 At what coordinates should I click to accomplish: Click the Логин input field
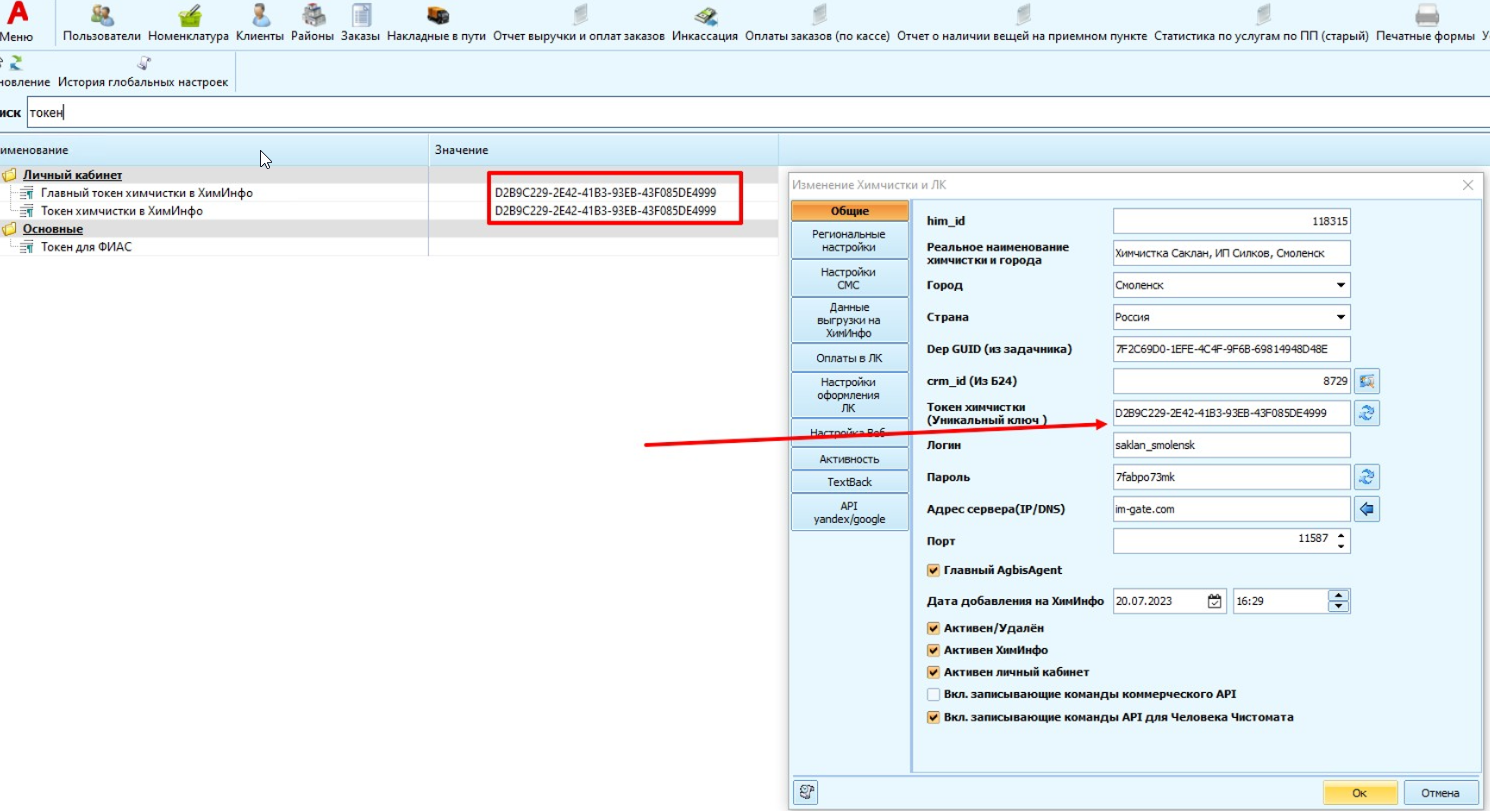click(1231, 445)
